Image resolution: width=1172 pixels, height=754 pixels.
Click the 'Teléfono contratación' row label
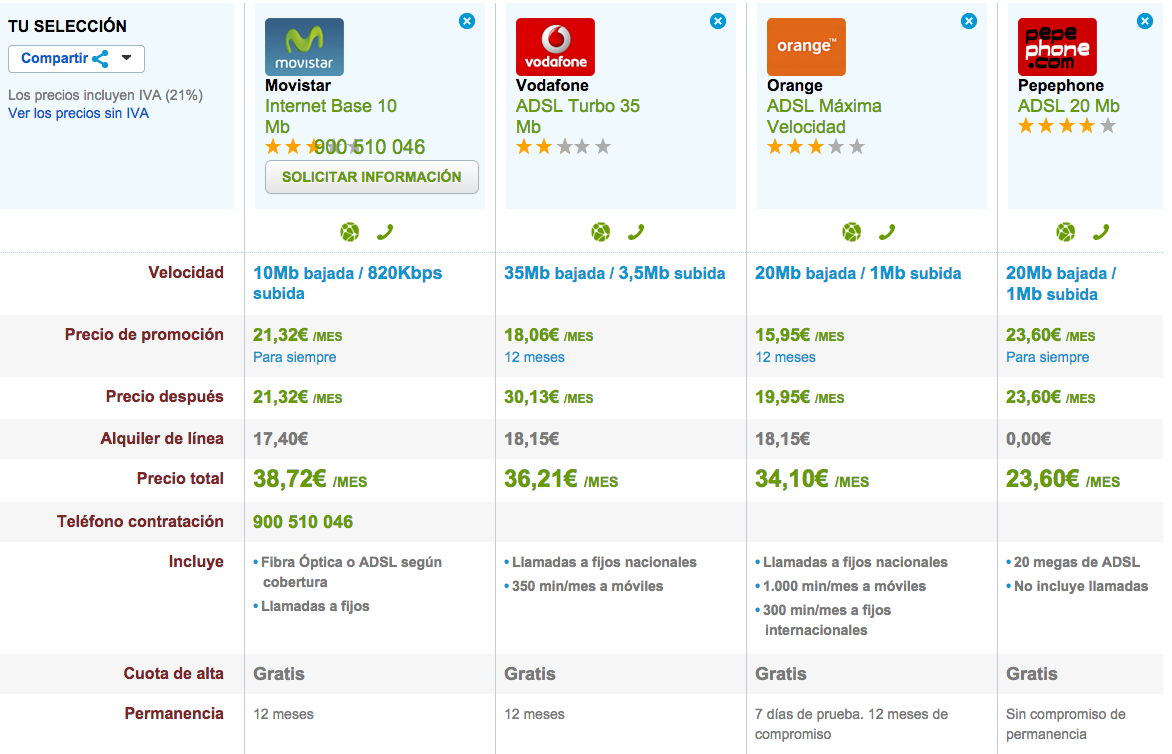coord(141,522)
